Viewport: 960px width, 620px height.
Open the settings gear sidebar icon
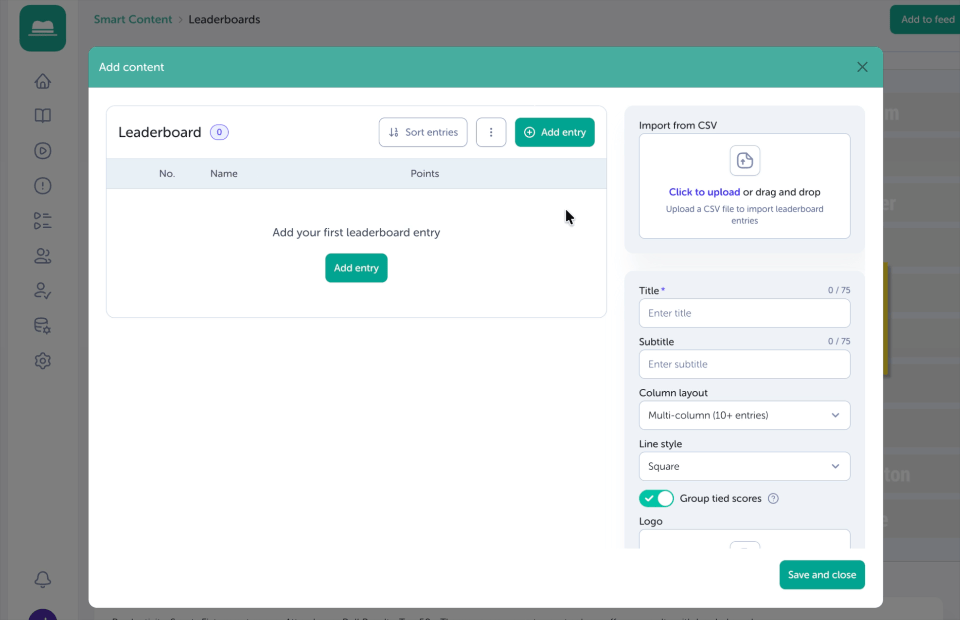[x=42, y=360]
